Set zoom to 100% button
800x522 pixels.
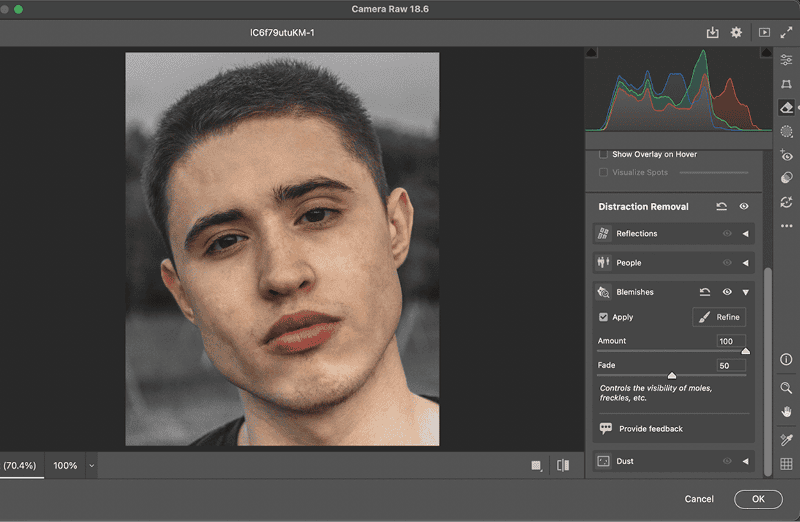tap(65, 465)
